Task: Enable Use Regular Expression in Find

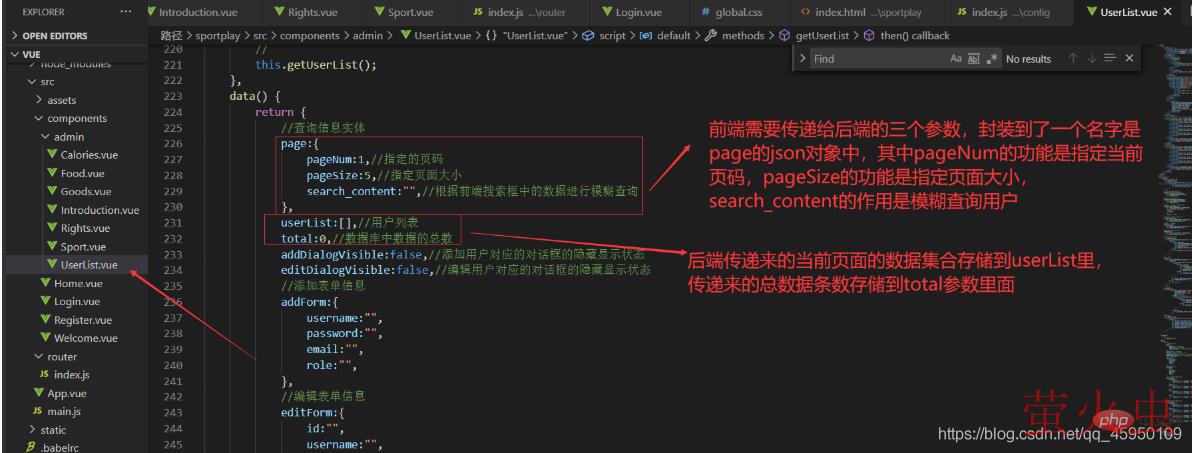Action: [x=991, y=59]
